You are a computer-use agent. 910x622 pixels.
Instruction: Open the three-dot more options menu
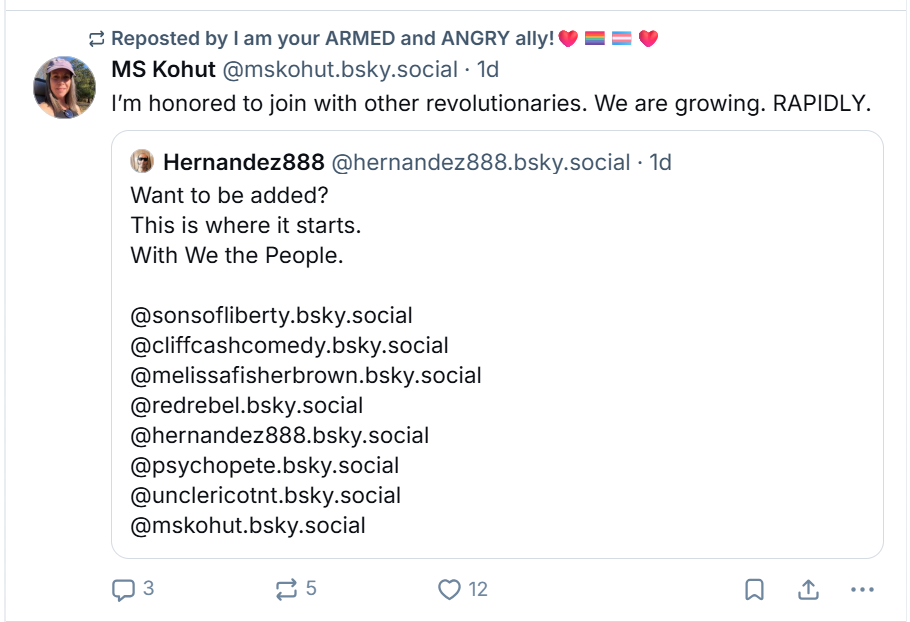(x=862, y=590)
